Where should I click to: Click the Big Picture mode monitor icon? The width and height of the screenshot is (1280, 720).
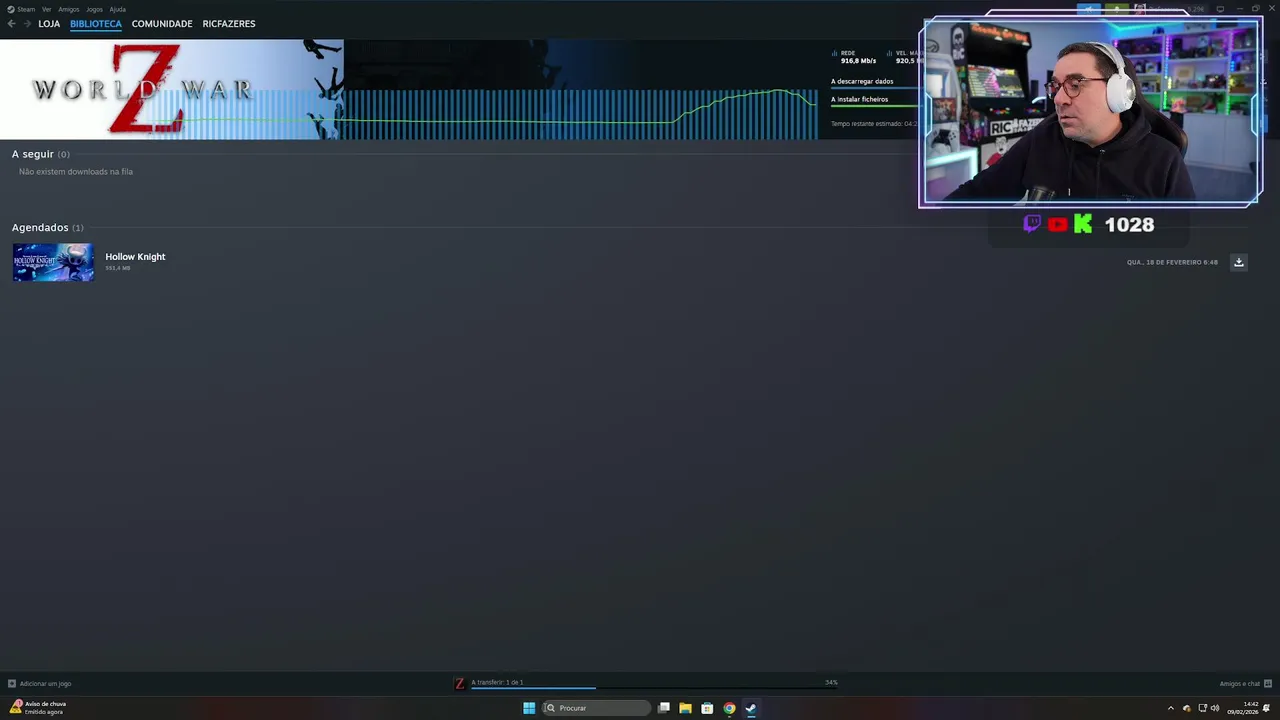pyautogui.click(x=1220, y=9)
